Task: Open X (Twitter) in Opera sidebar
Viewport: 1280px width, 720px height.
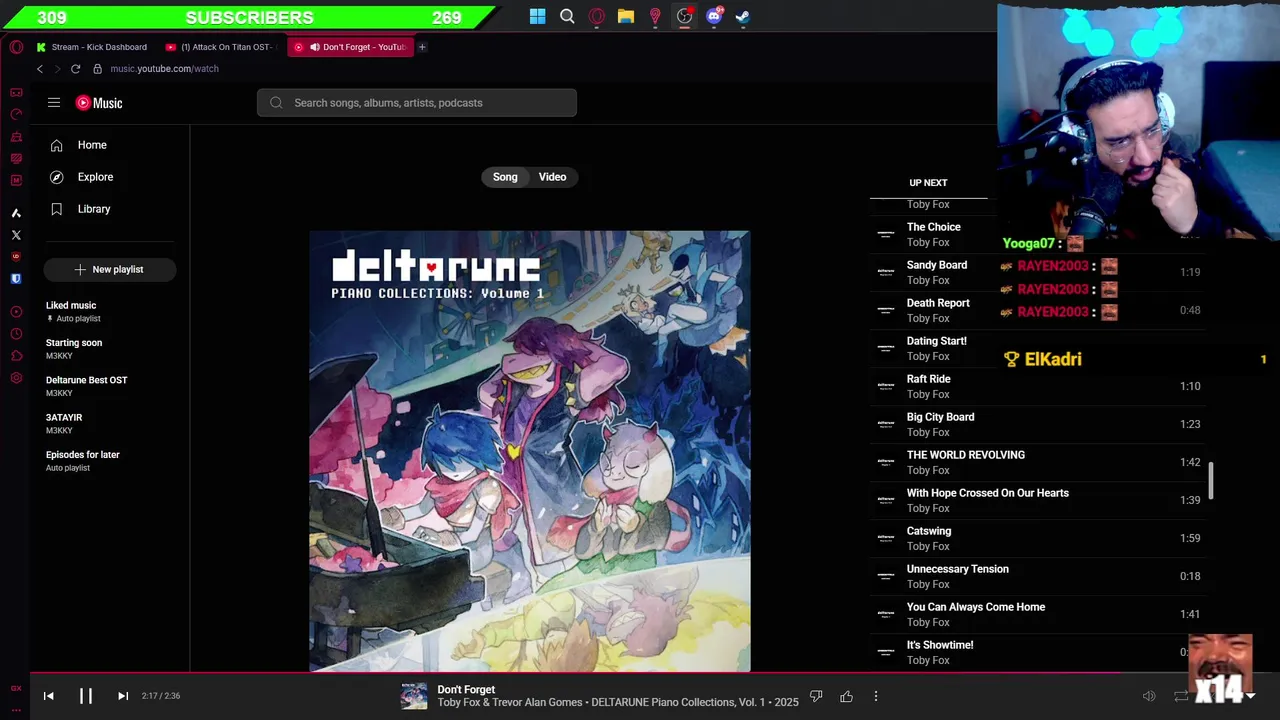Action: pos(16,235)
